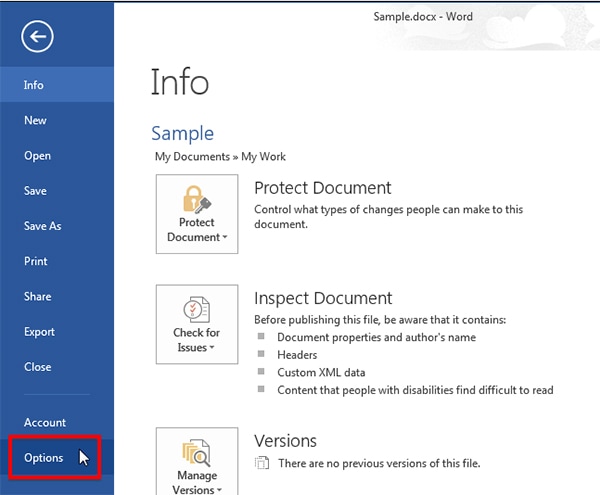Choose Open from the File menu
This screenshot has height=495, width=600.
(57, 156)
